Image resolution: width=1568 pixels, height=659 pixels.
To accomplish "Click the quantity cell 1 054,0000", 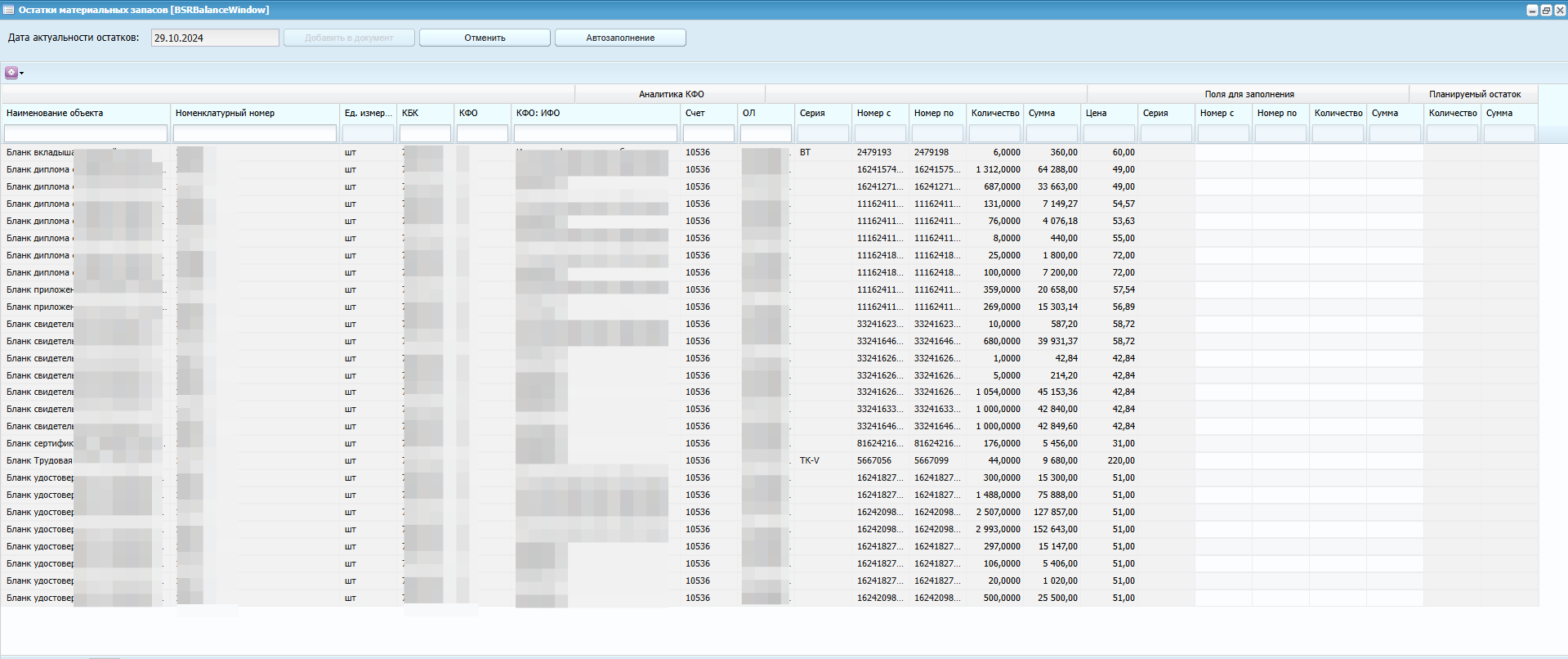I will click(998, 392).
